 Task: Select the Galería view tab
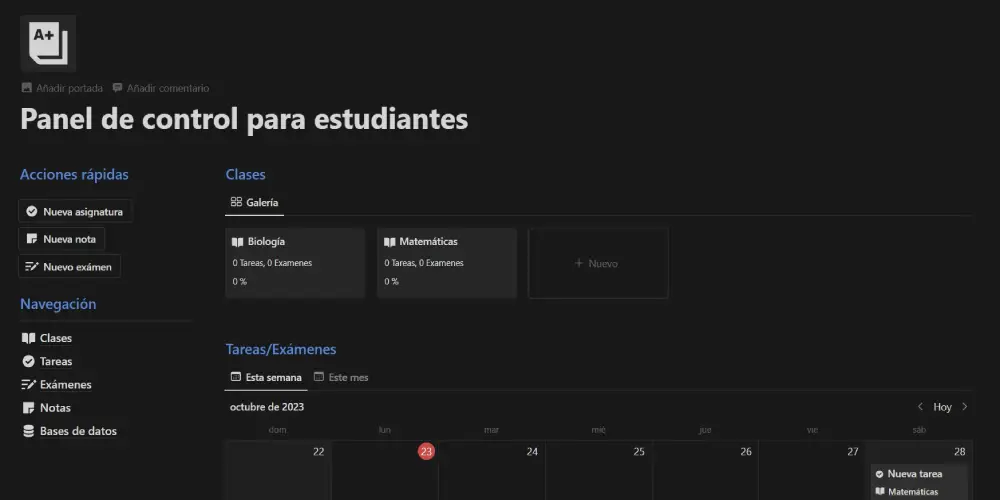[x=254, y=202]
